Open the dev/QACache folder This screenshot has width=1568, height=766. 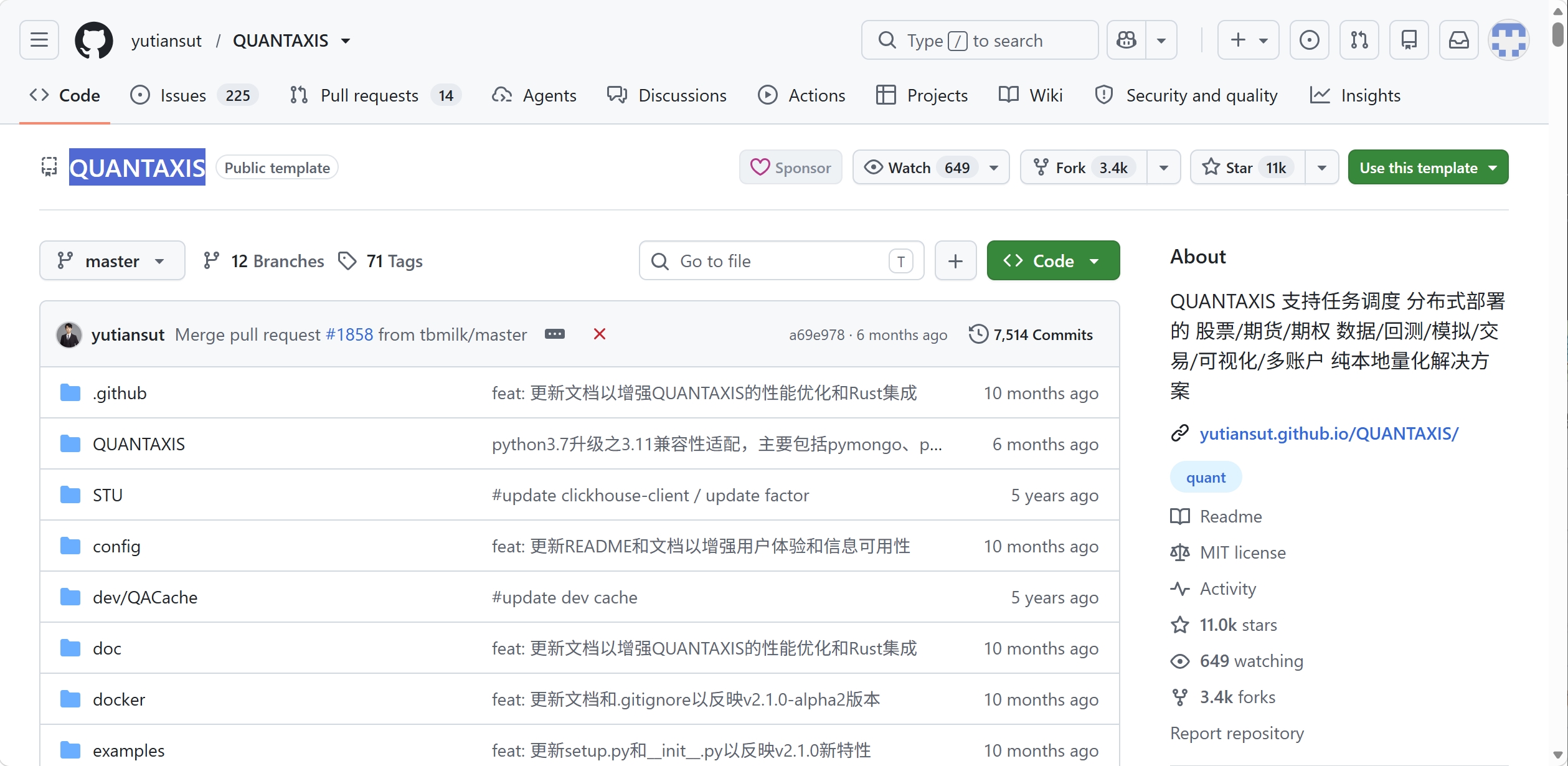coord(145,597)
